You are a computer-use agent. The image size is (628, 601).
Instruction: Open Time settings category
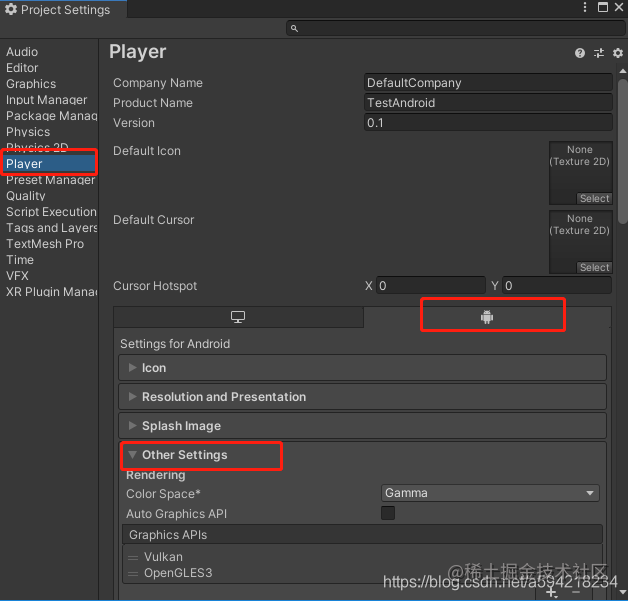point(48,260)
